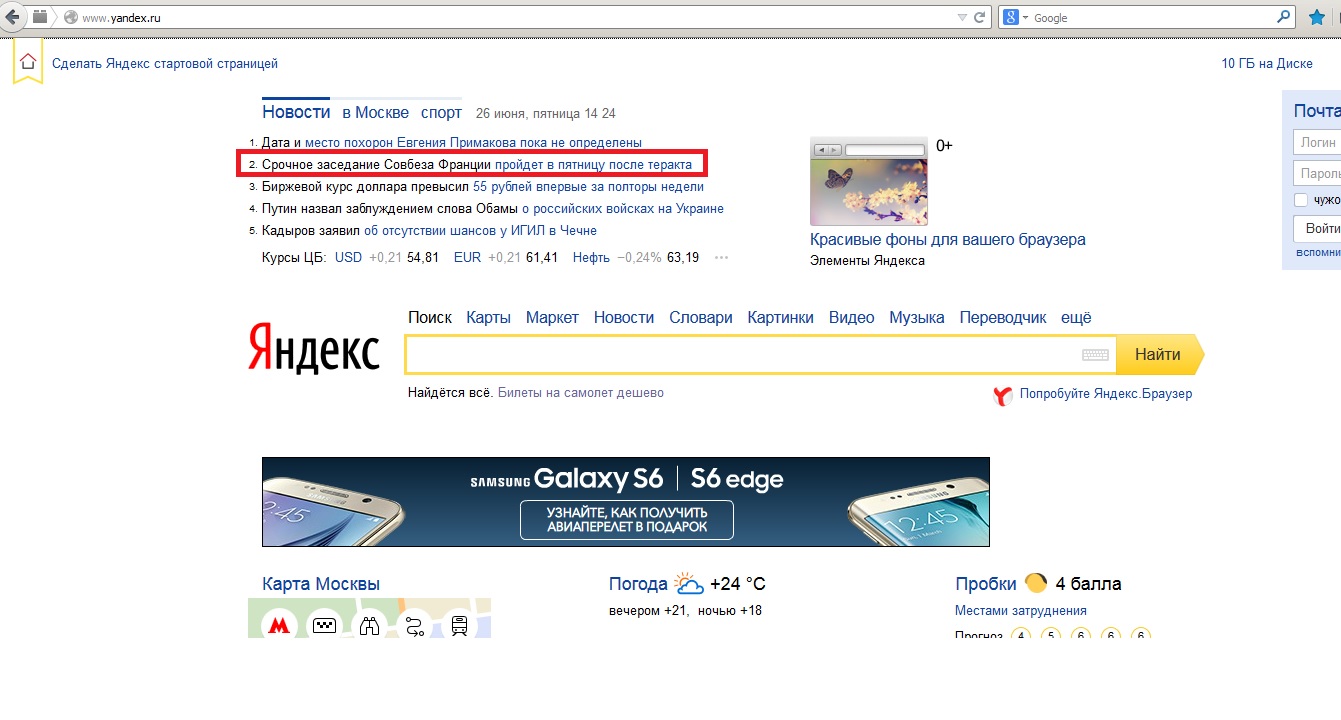Viewport: 1341px width, 720px height.
Task: Reload the page with the refresh icon
Action: [x=980, y=17]
